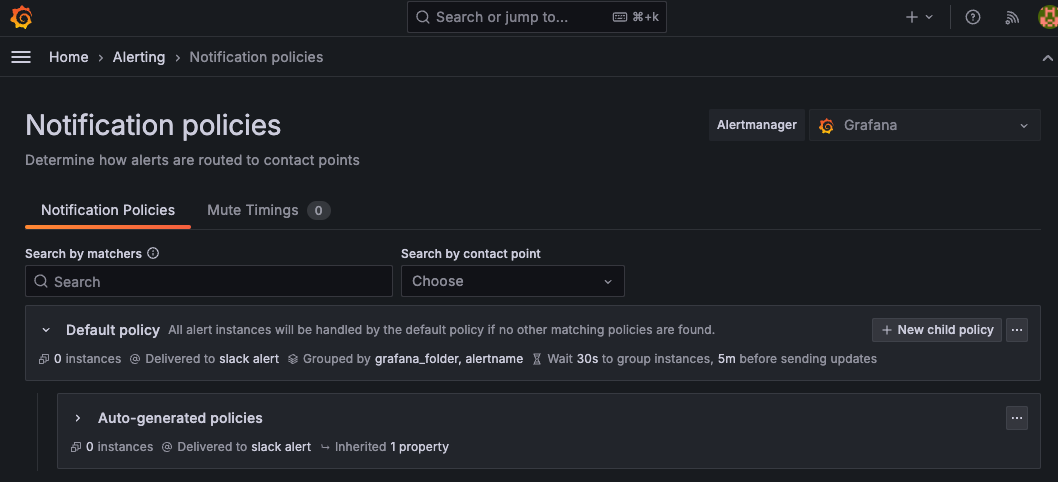
Task: Click the Search or jump to field
Action: [x=537, y=17]
